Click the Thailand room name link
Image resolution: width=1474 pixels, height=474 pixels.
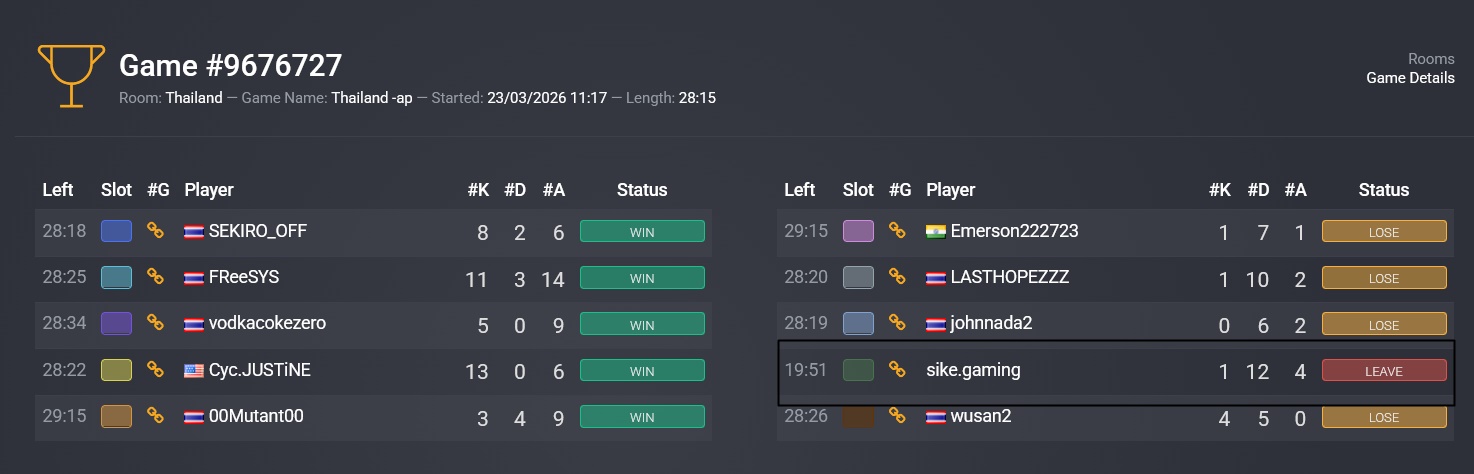194,98
